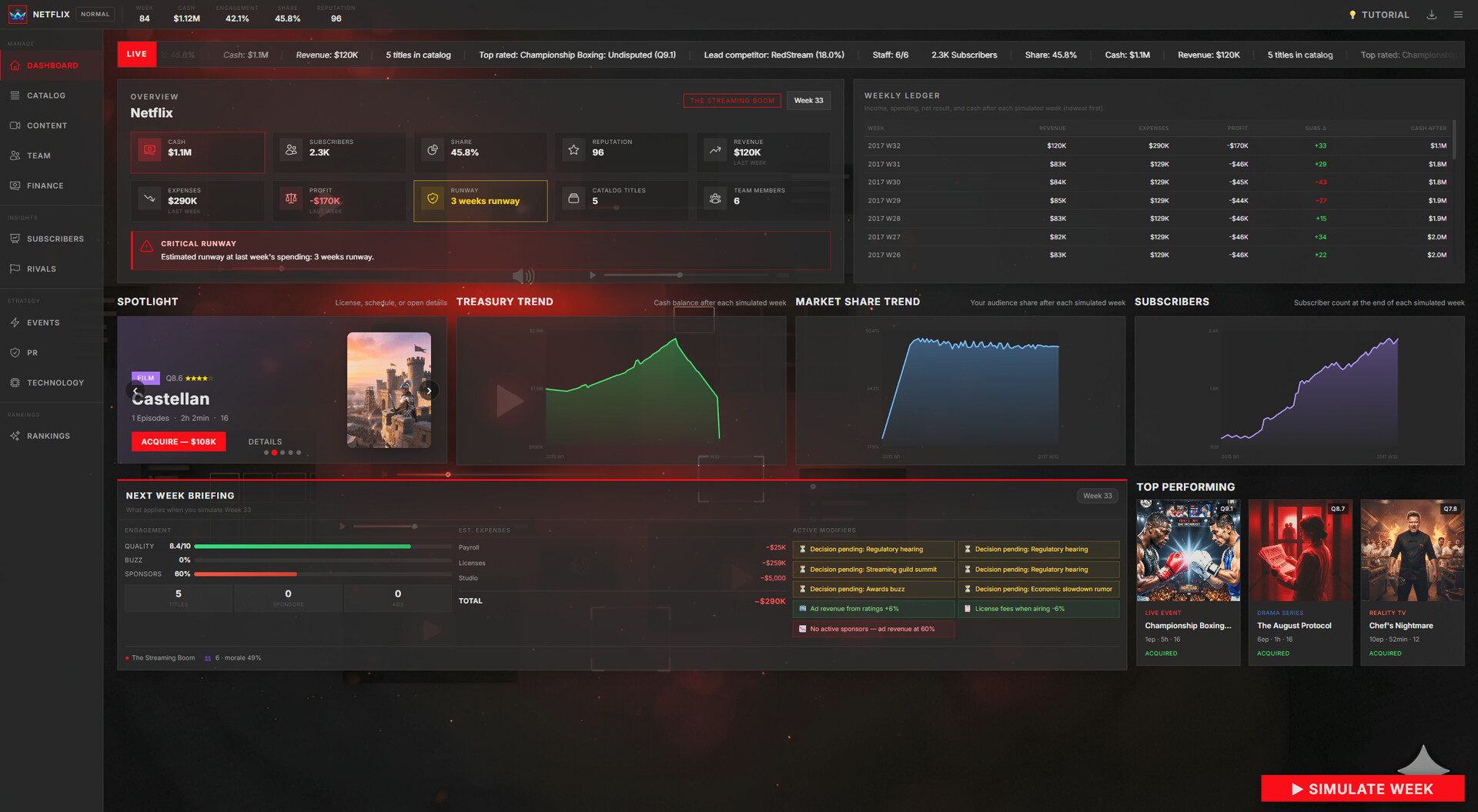Go to Rankings in the sidebar

(x=48, y=436)
